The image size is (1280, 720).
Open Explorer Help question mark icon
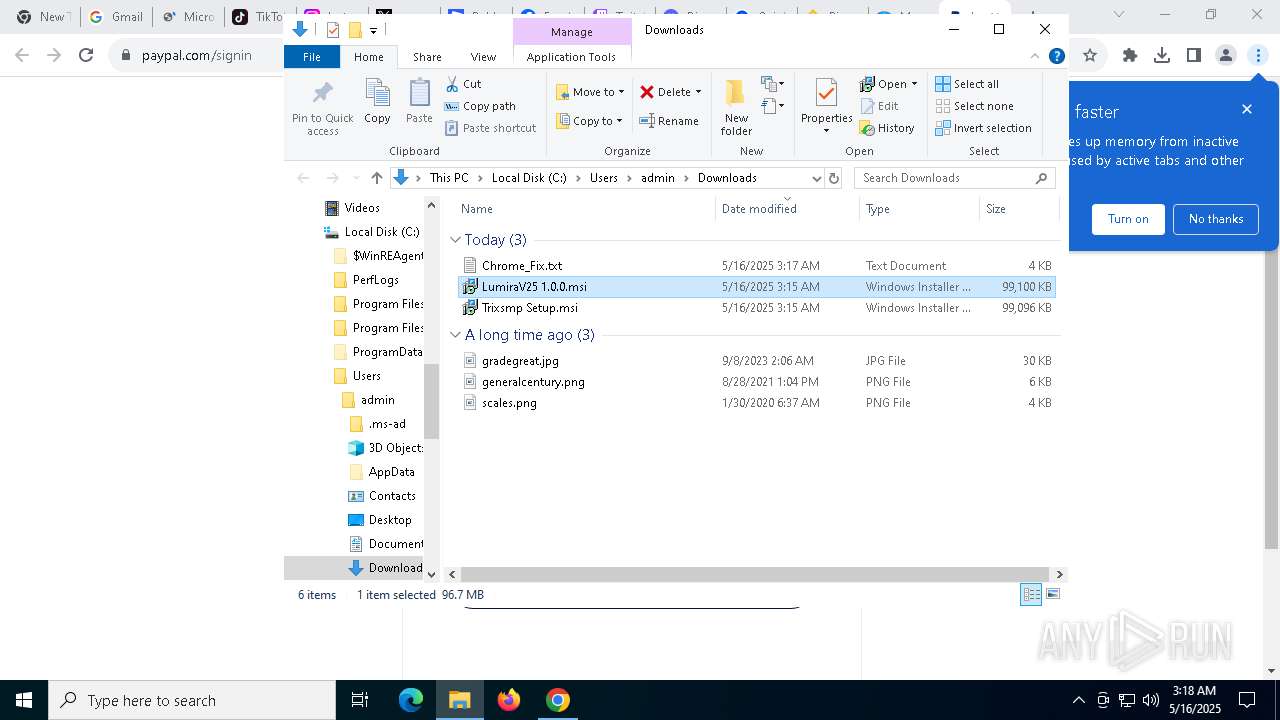pos(1056,56)
